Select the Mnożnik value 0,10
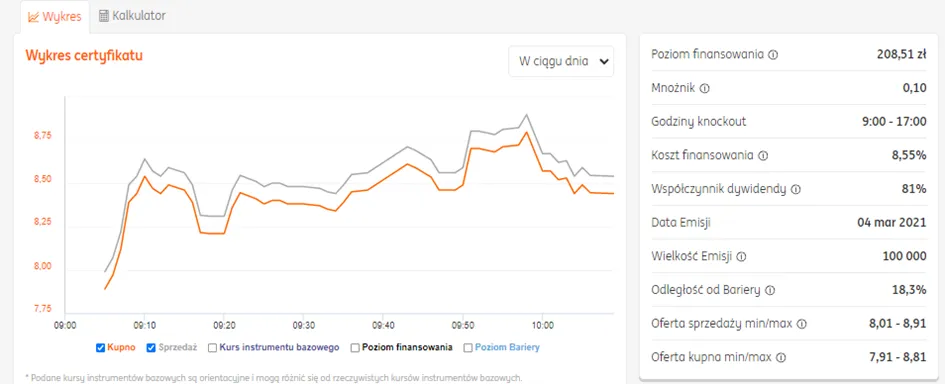945x384 pixels. (x=915, y=88)
